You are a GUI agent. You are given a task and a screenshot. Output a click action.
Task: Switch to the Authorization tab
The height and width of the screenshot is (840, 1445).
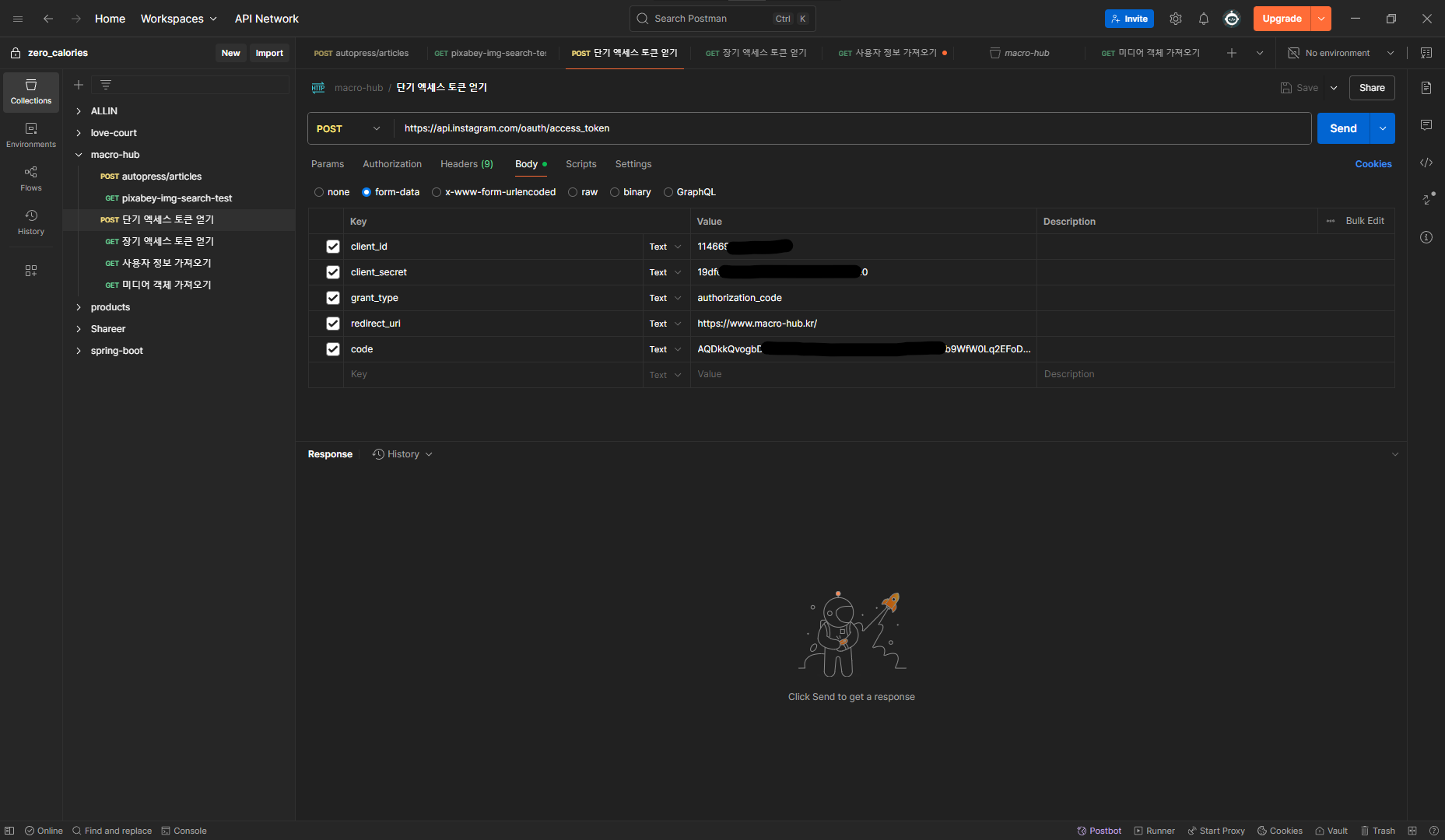pyautogui.click(x=392, y=164)
